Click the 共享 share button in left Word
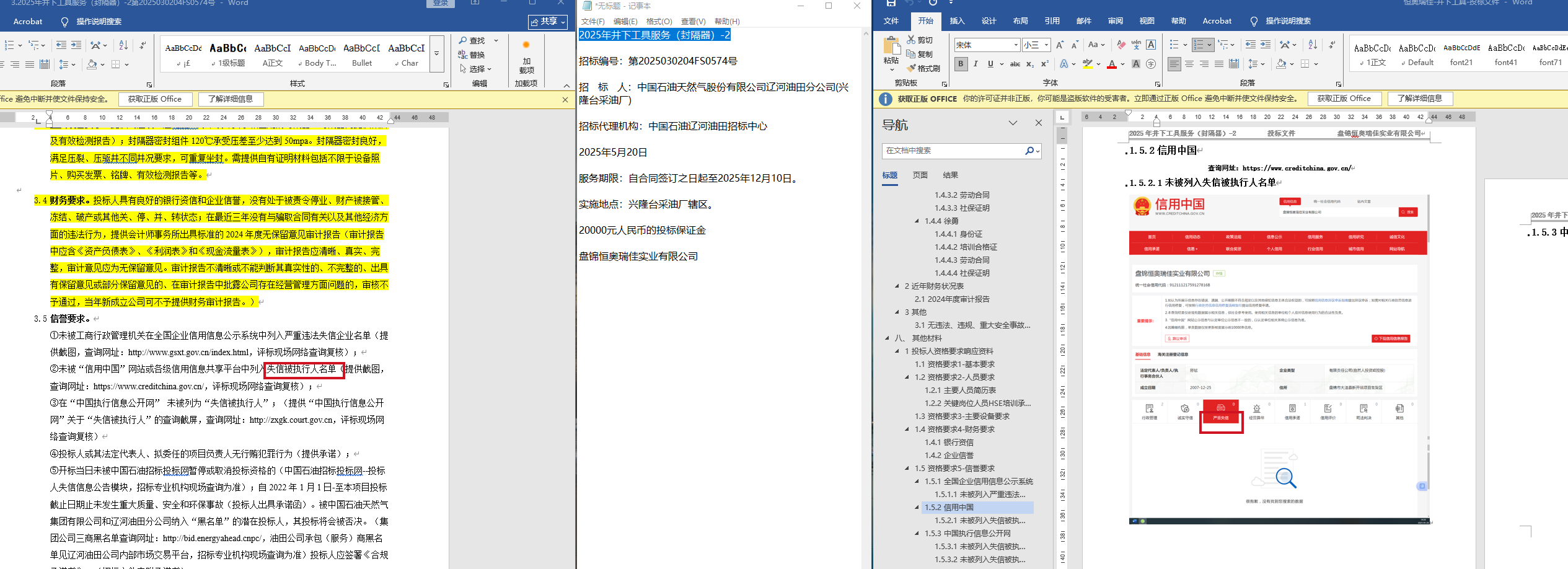The height and width of the screenshot is (569, 1568). click(x=548, y=22)
